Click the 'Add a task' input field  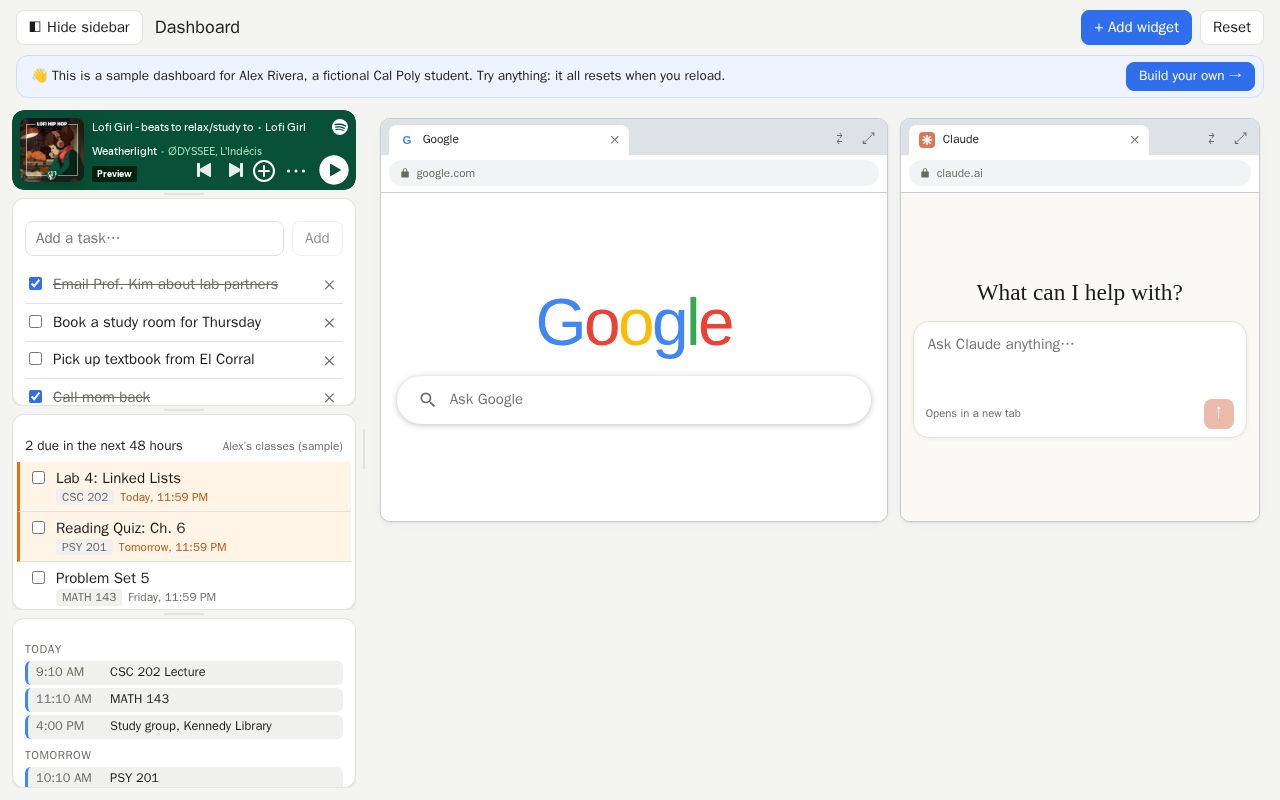(154, 238)
